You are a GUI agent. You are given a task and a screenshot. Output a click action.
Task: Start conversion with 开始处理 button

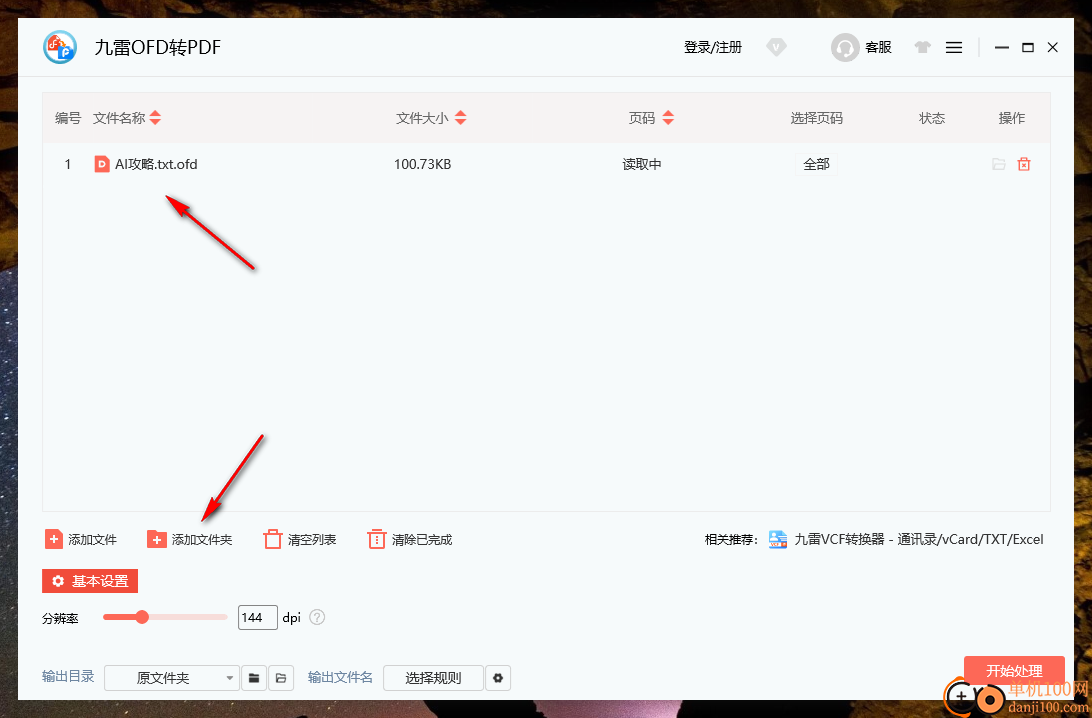point(1014,671)
